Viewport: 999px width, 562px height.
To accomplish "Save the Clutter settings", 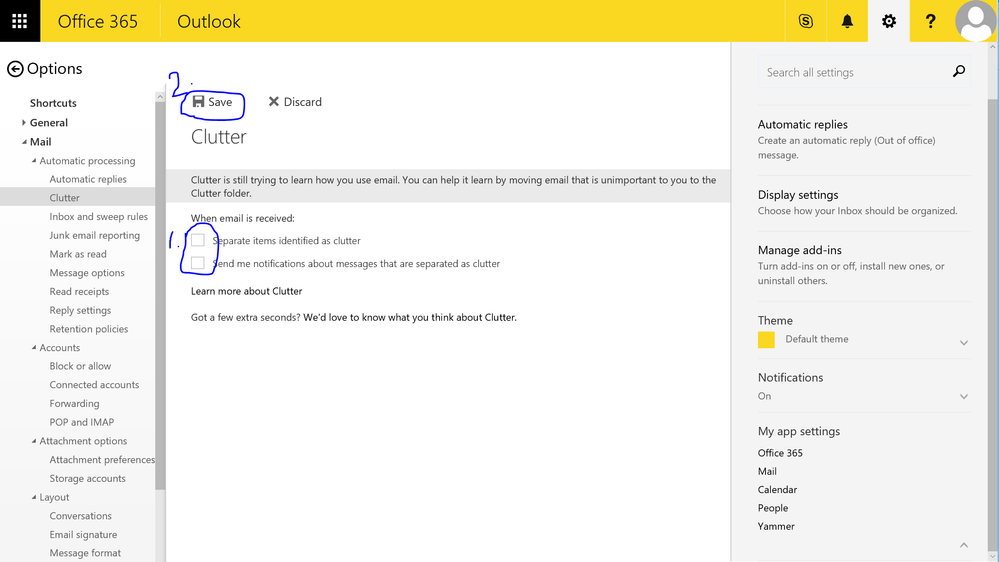I will [x=212, y=102].
